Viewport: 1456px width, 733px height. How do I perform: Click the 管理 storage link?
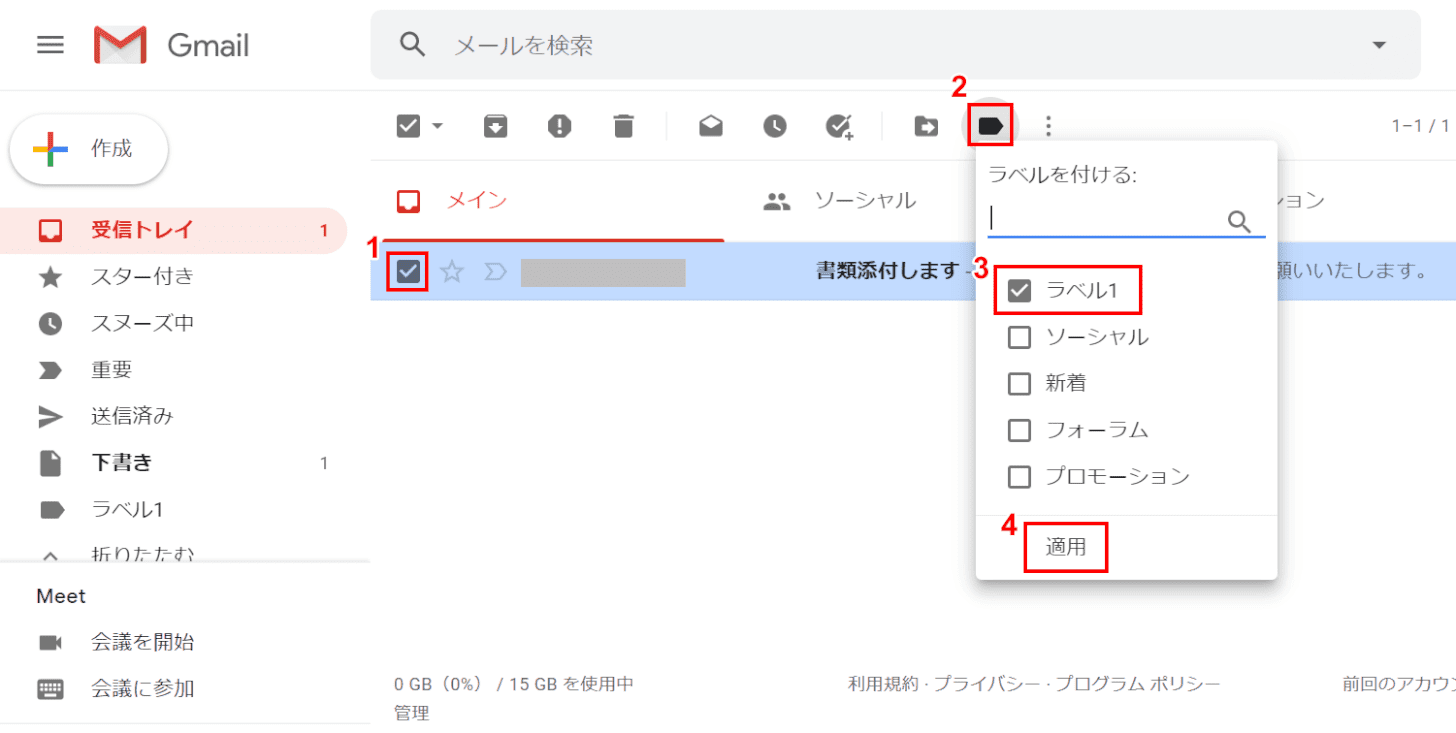412,713
